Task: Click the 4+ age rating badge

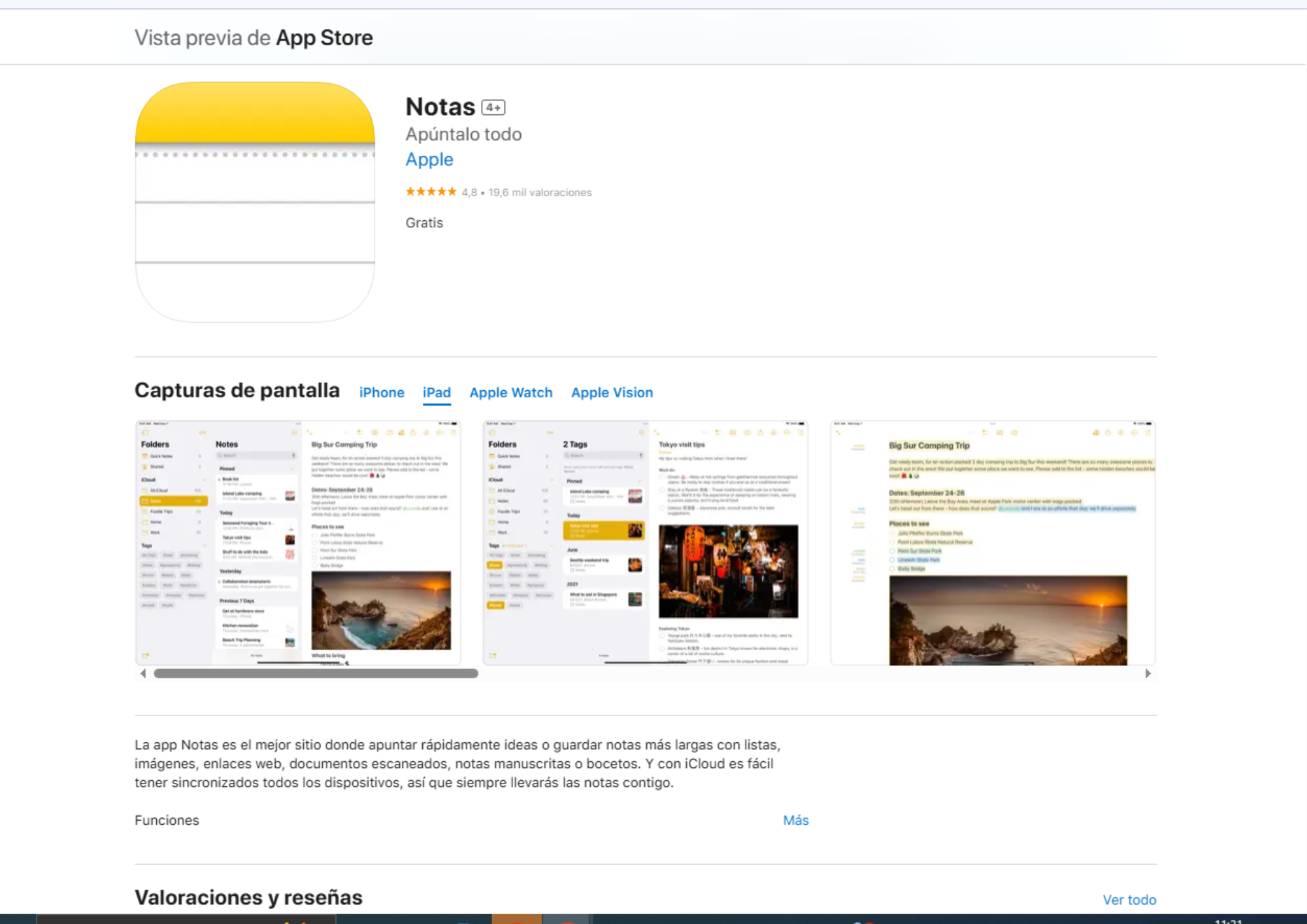Action: [493, 107]
